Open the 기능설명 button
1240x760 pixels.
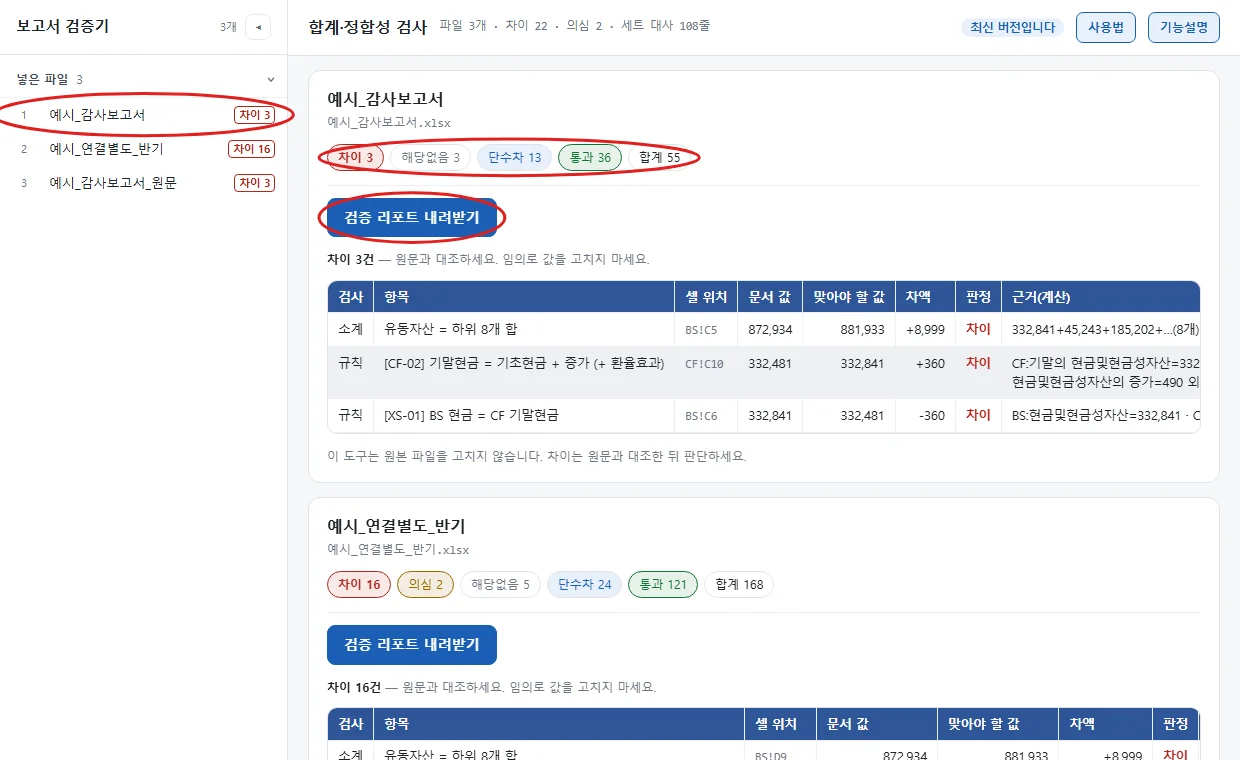pos(1184,27)
